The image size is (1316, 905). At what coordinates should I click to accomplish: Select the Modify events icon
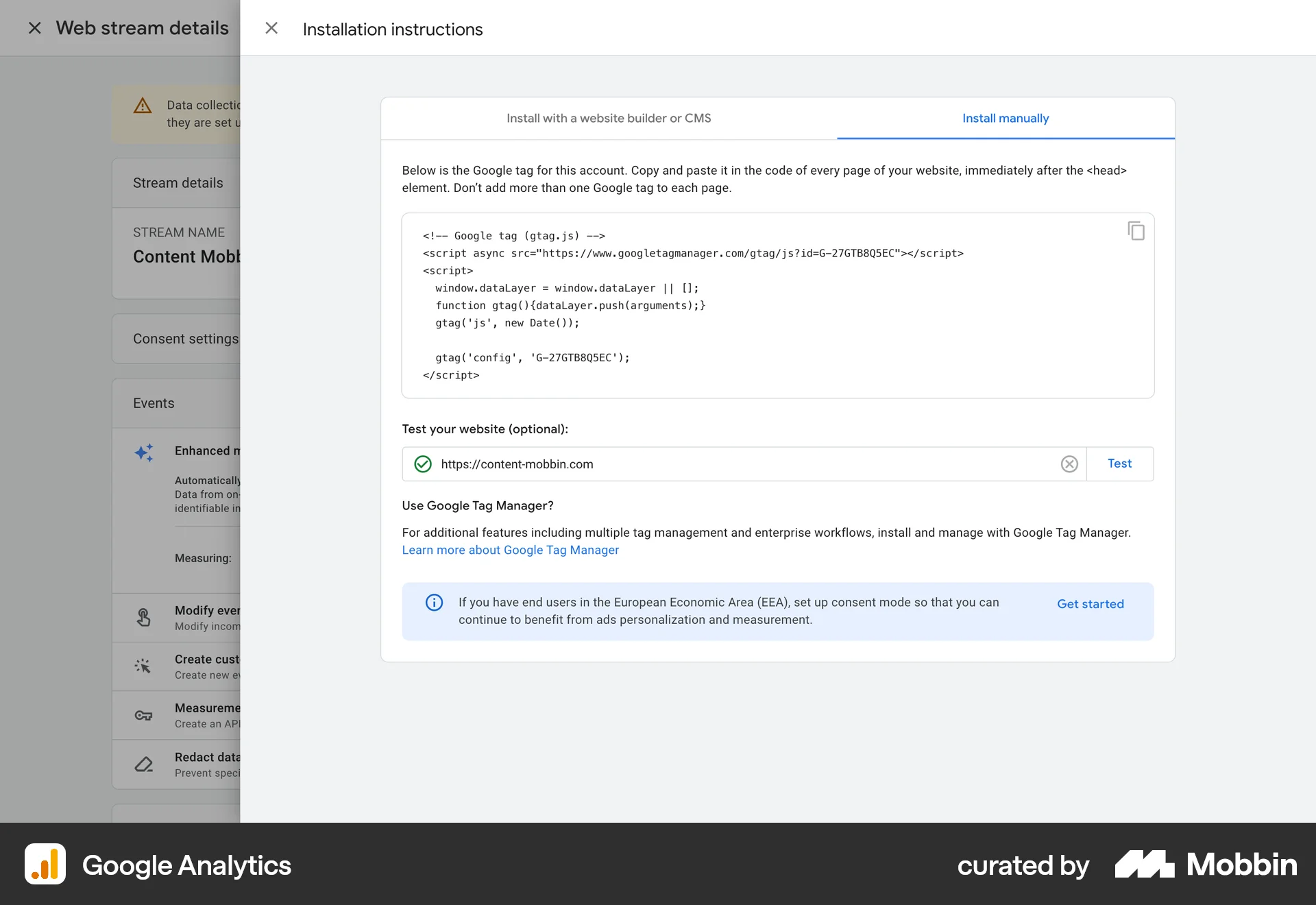click(144, 618)
